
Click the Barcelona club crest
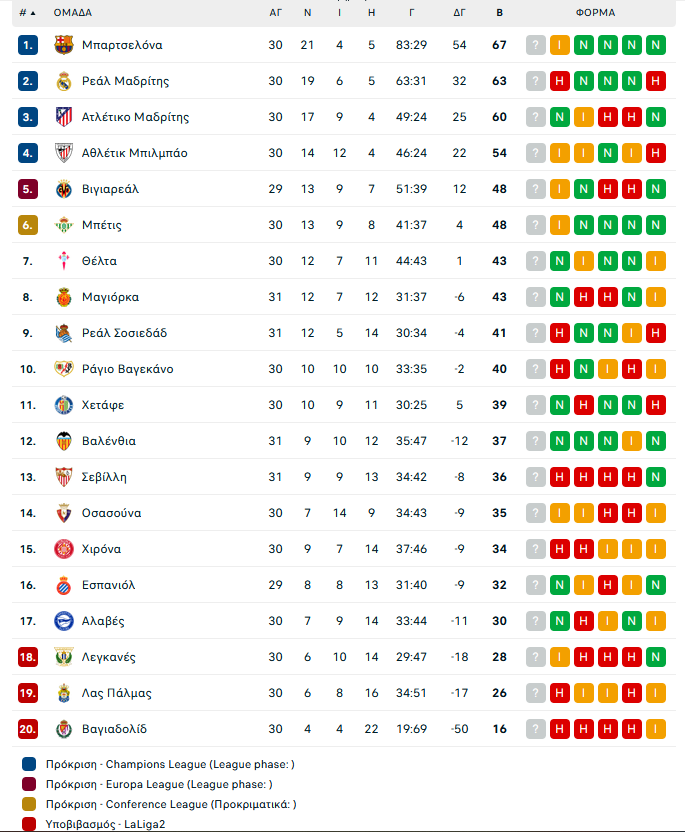[64, 45]
